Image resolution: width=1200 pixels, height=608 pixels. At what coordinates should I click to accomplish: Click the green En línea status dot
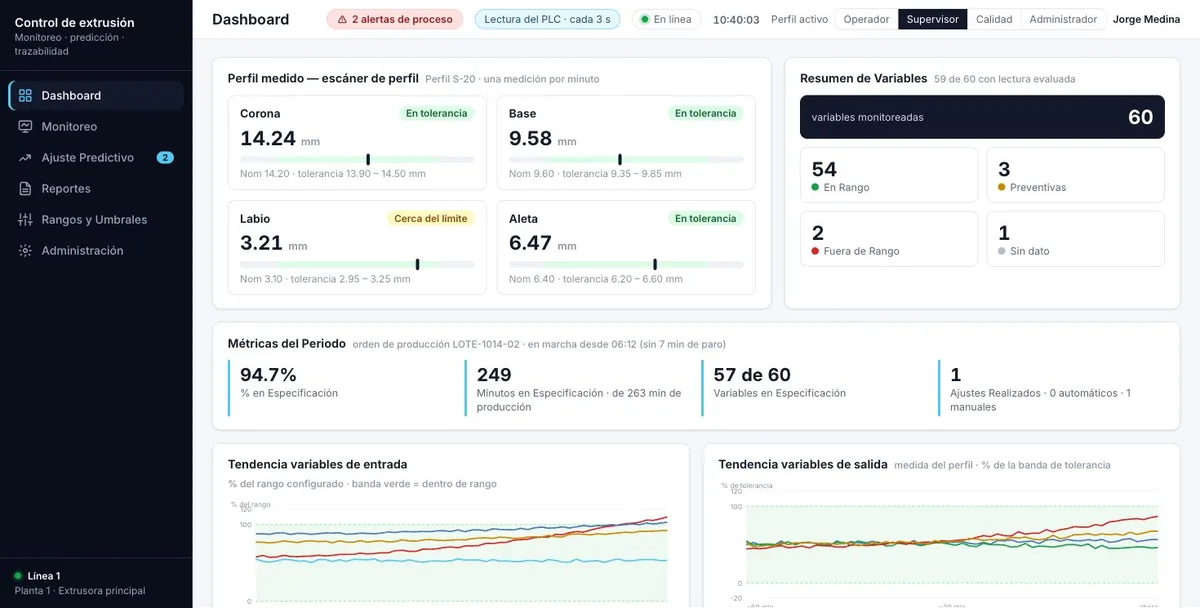point(646,19)
